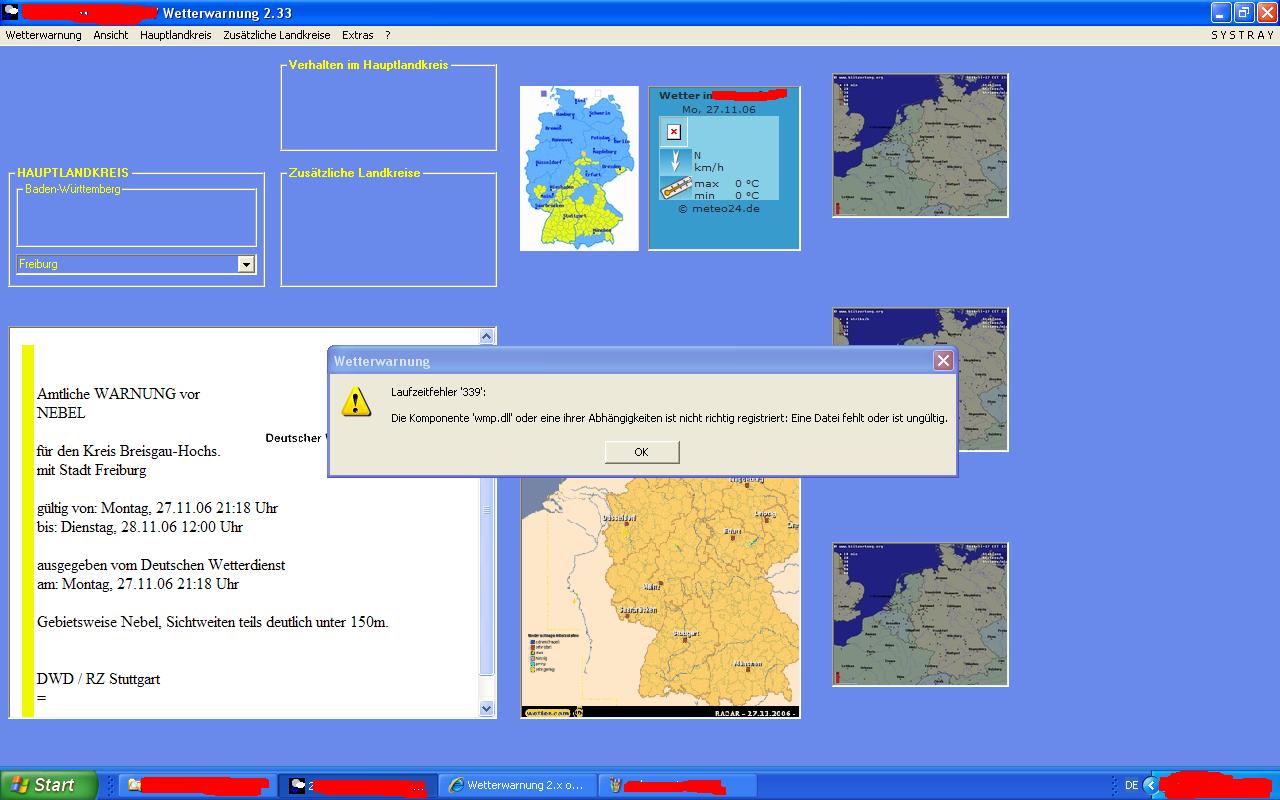
Task: Open the Wetterwarnung menu
Action: click(x=44, y=35)
